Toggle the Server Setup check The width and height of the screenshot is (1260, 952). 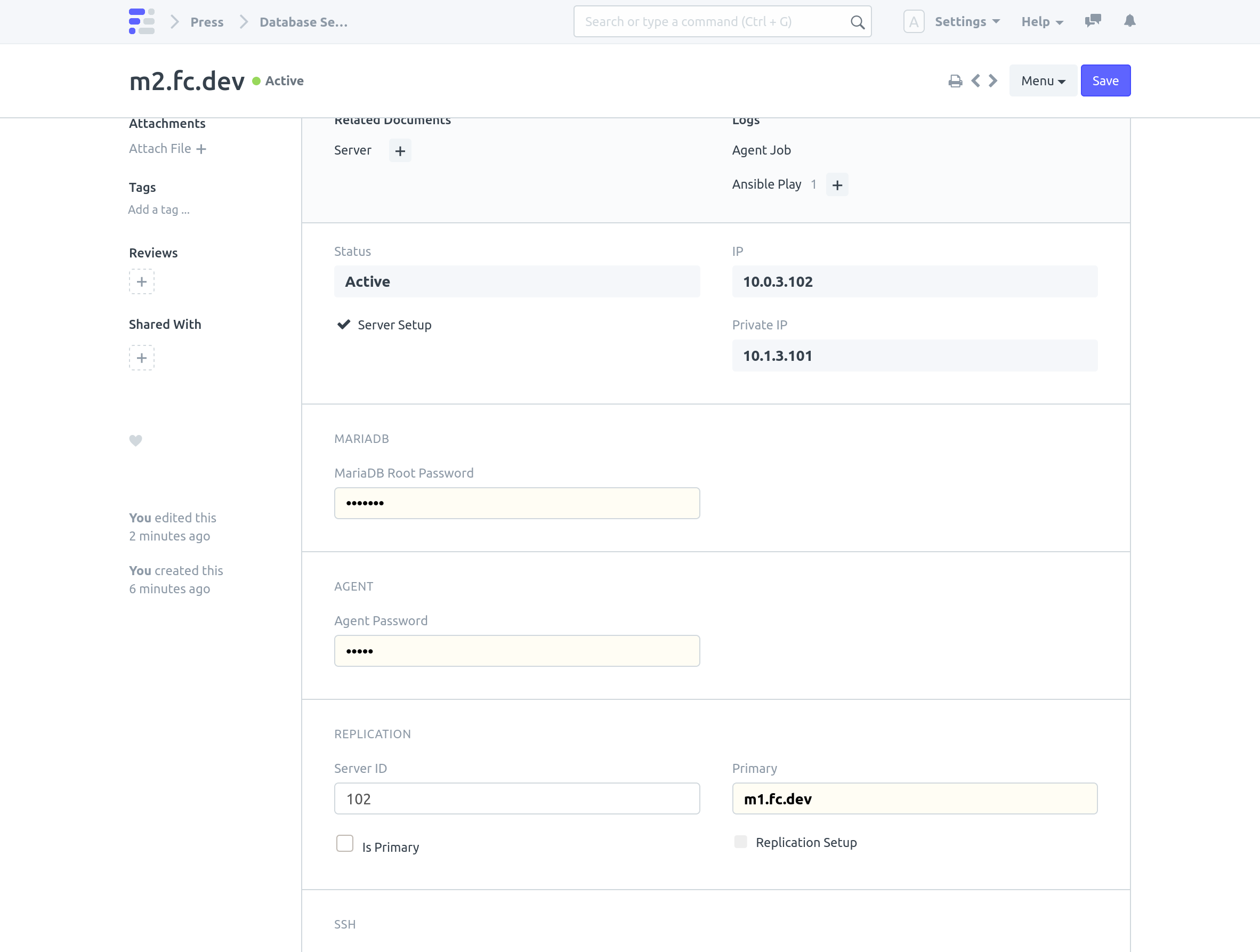[x=343, y=324]
